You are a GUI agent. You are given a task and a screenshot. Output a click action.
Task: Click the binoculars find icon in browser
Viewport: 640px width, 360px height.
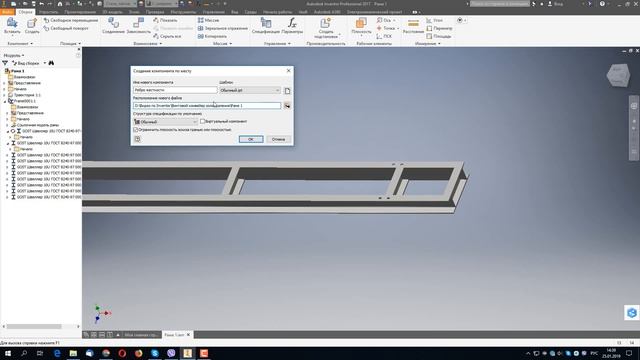(x=51, y=63)
